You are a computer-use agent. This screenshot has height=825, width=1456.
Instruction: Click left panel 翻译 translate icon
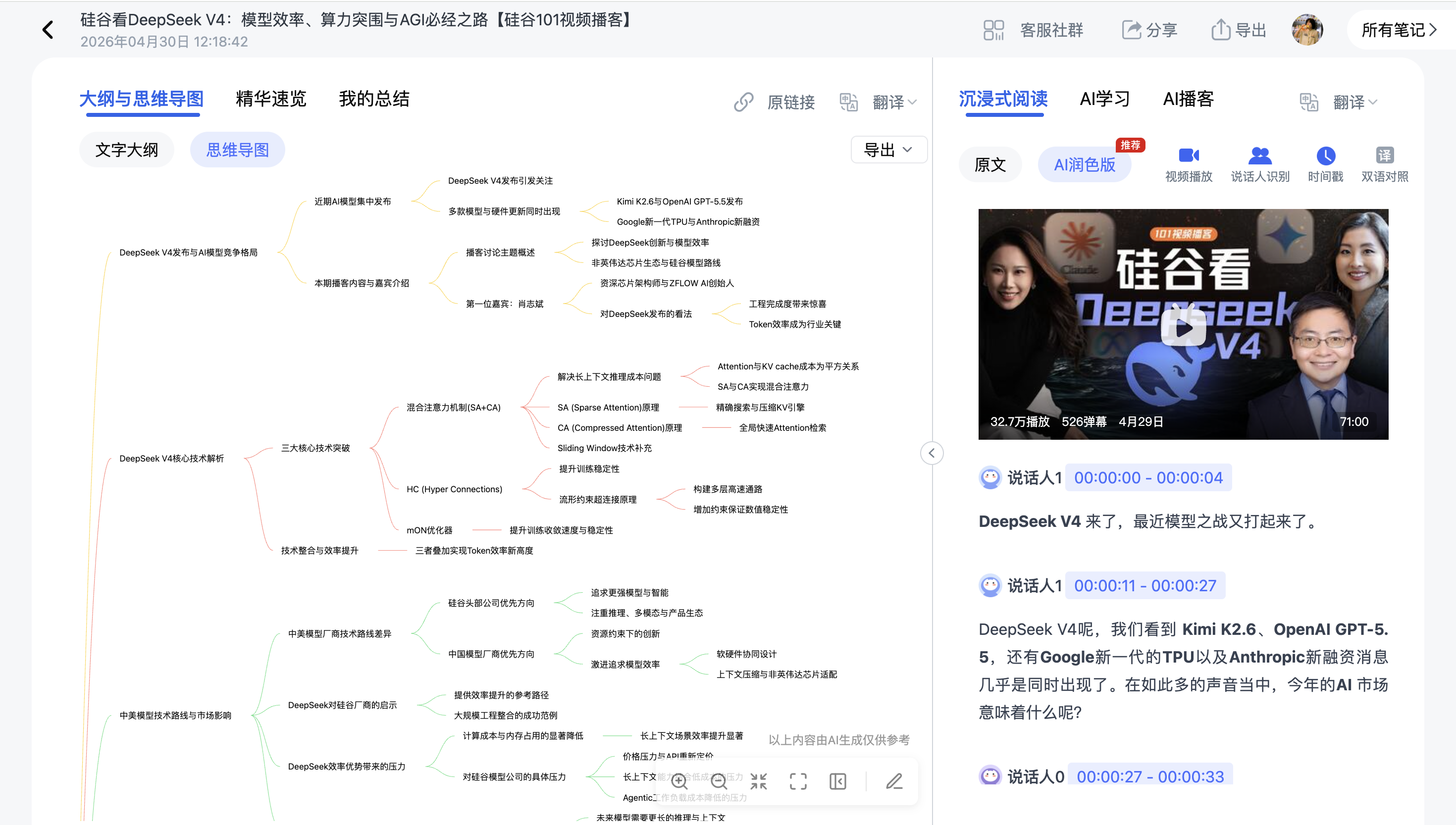click(x=849, y=102)
